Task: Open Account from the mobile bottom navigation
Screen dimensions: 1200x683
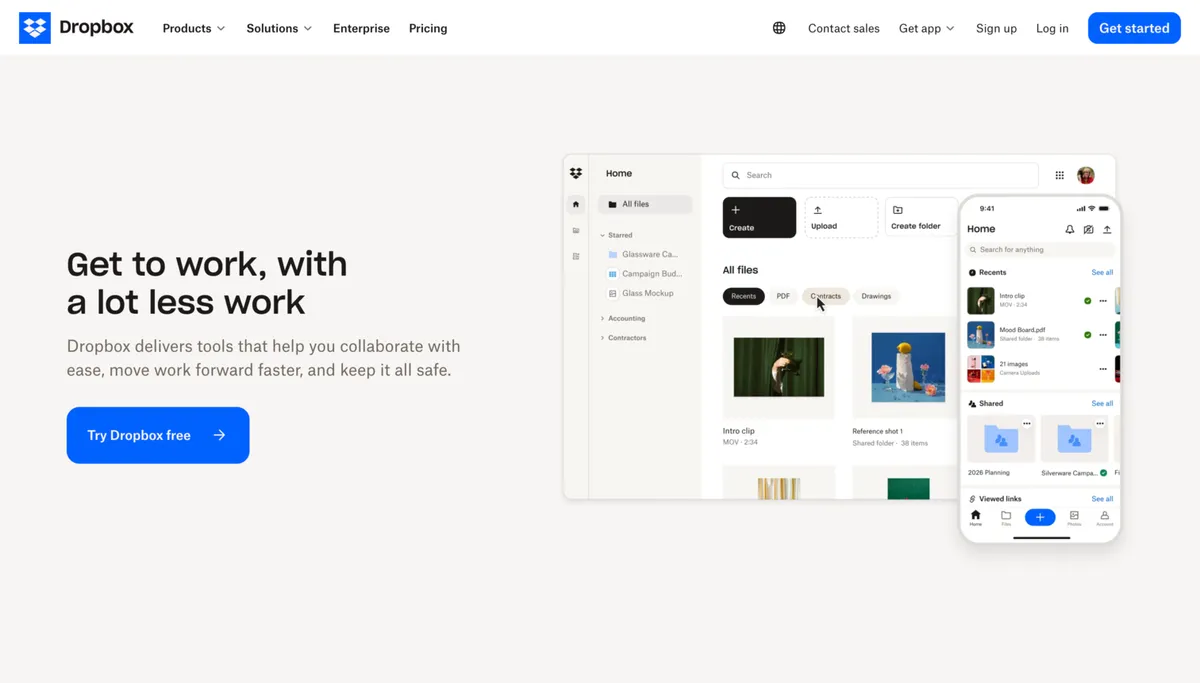Action: coord(1105,517)
